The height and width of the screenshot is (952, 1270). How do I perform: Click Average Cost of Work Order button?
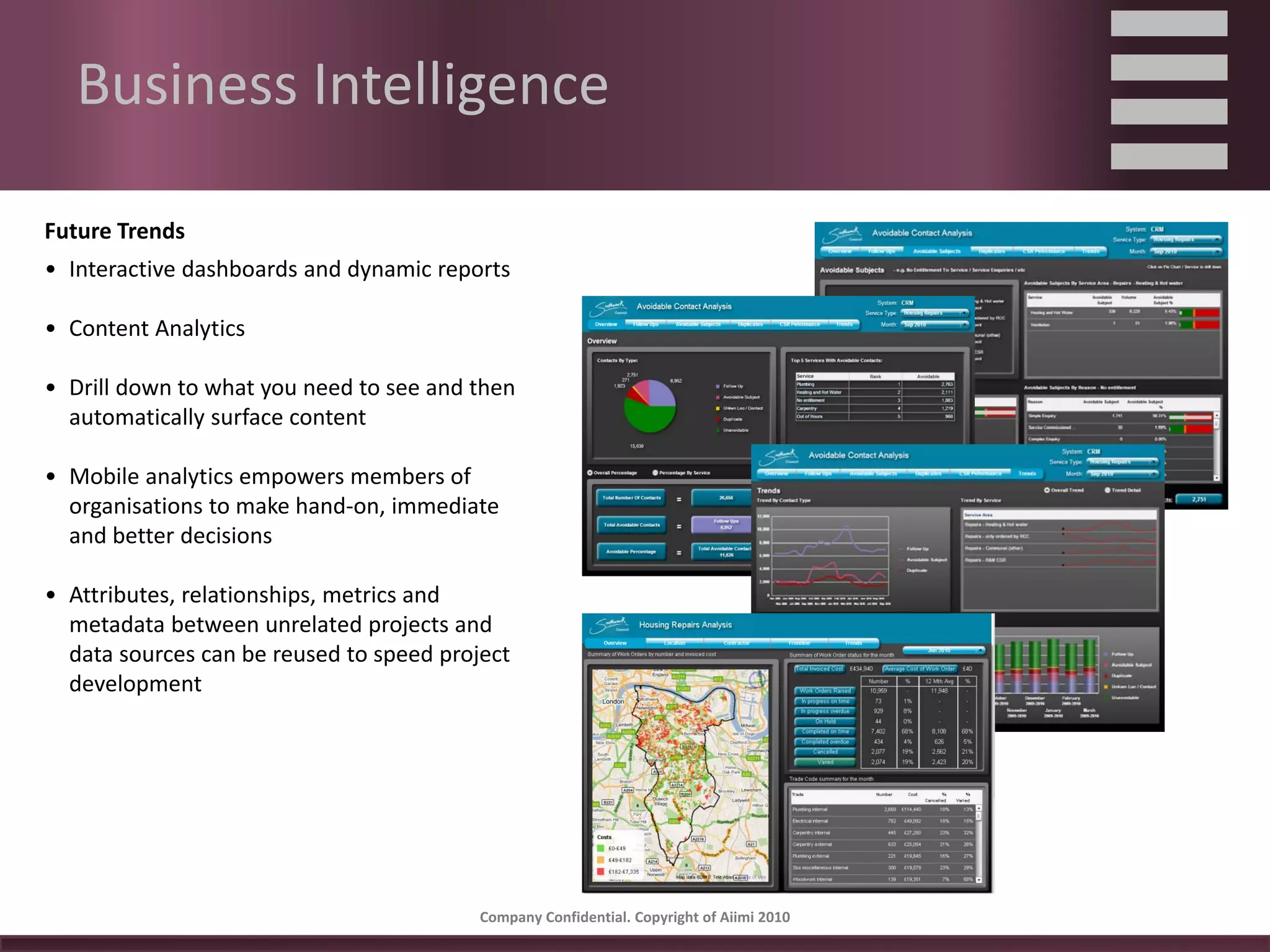(920, 669)
